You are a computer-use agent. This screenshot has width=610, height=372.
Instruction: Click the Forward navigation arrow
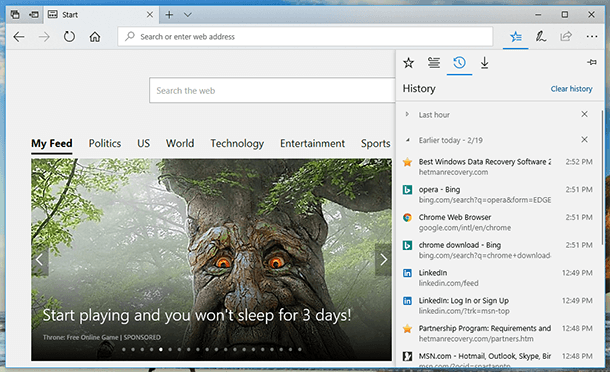(x=44, y=37)
